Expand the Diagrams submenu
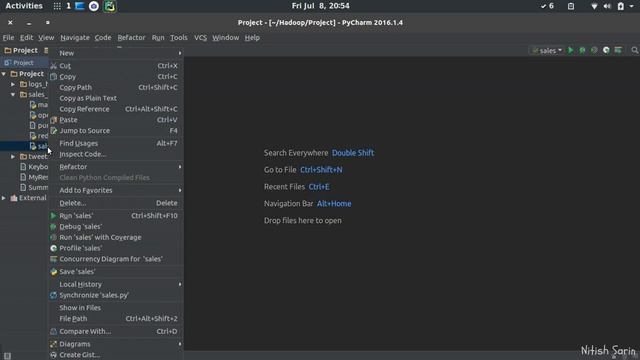The image size is (640, 360). 116,344
